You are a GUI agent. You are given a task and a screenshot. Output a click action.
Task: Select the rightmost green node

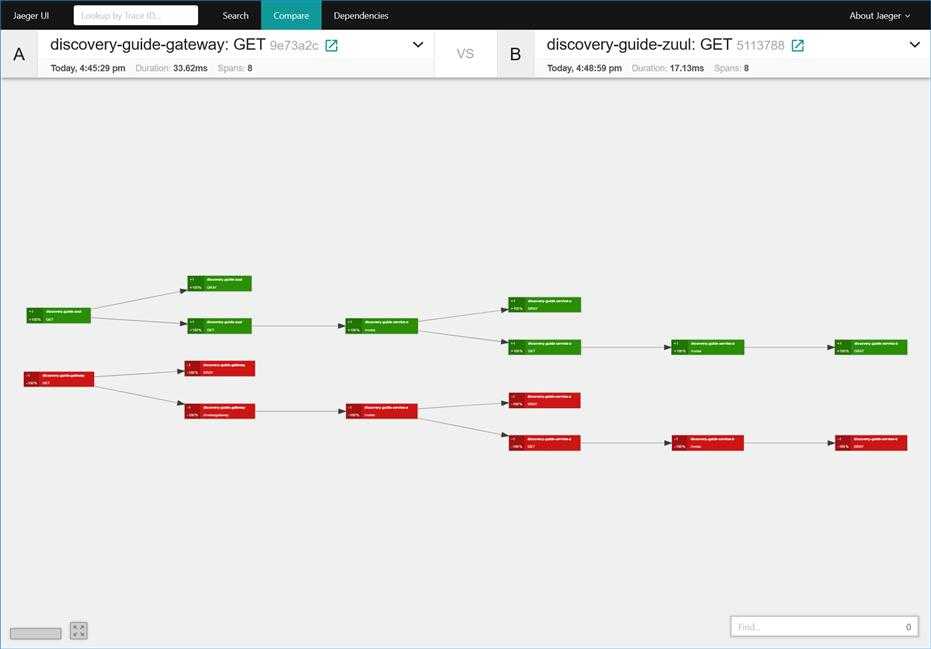click(x=871, y=347)
